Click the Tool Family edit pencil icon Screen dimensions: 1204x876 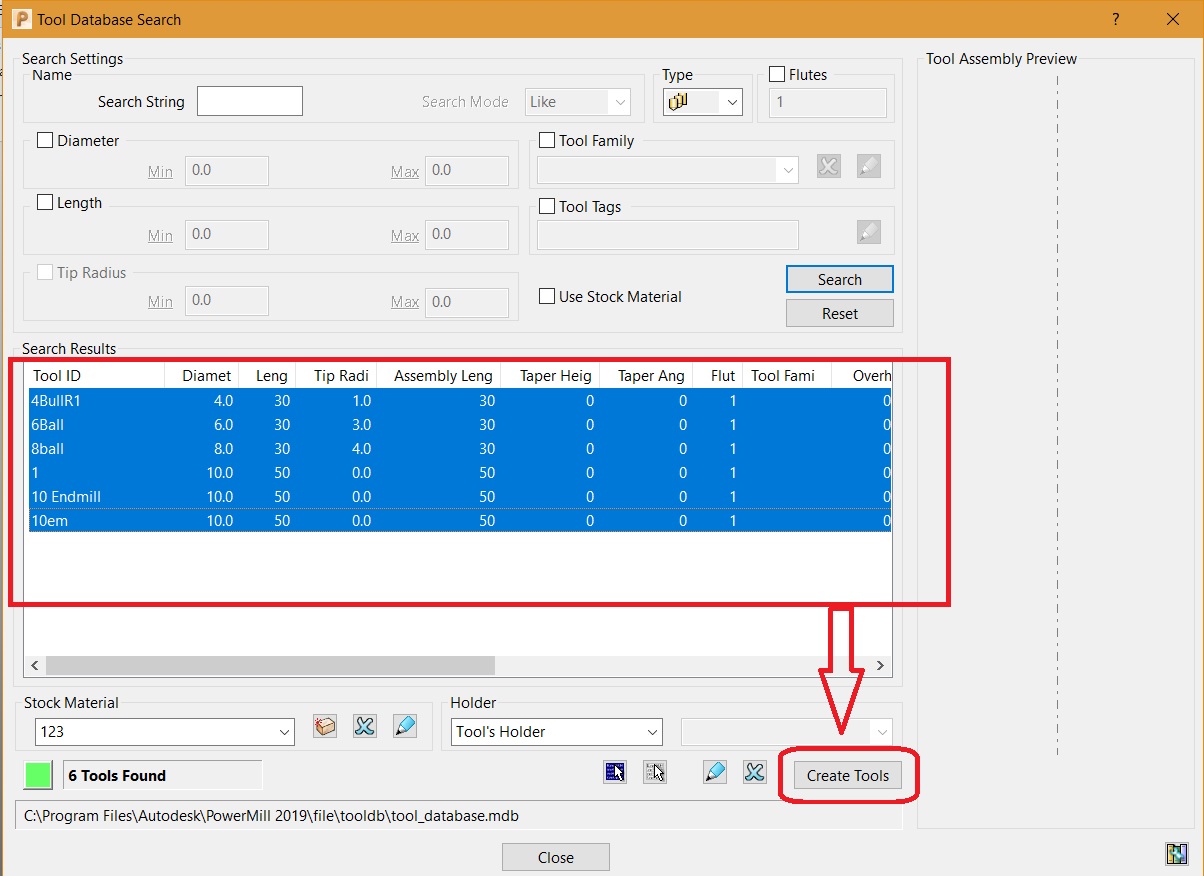pyautogui.click(x=869, y=167)
